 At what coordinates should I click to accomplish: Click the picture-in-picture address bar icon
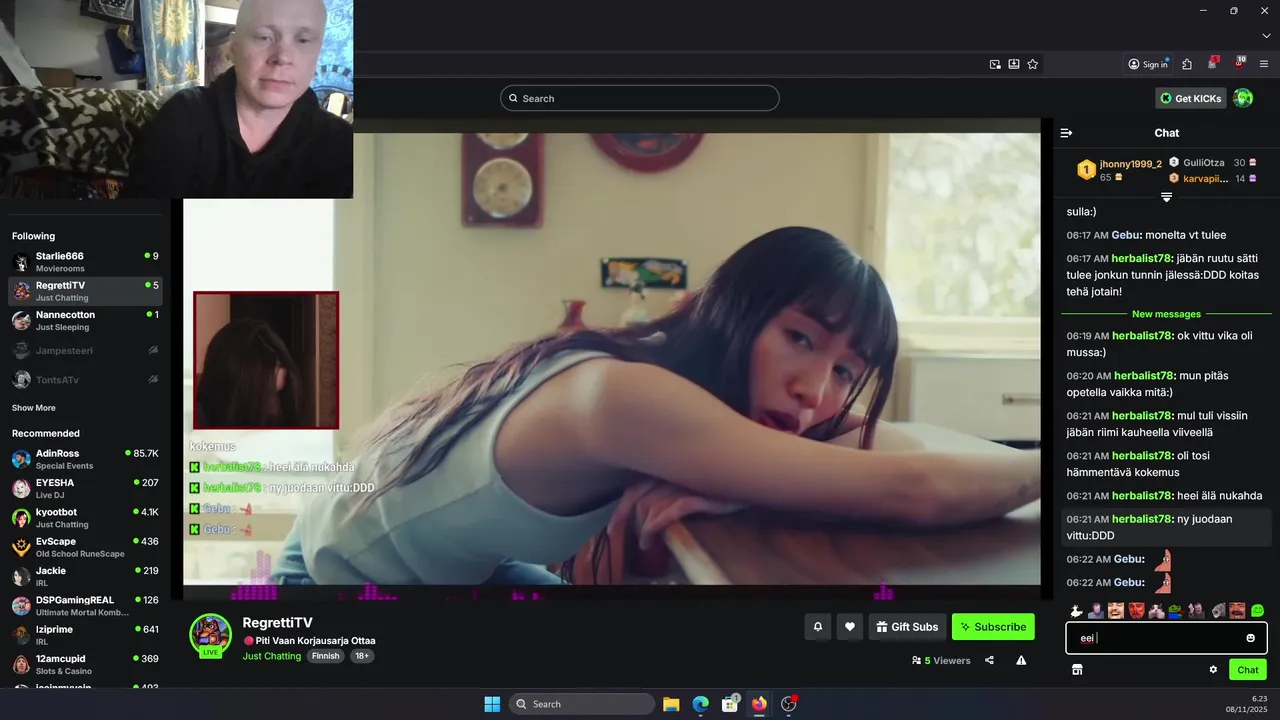tap(995, 64)
